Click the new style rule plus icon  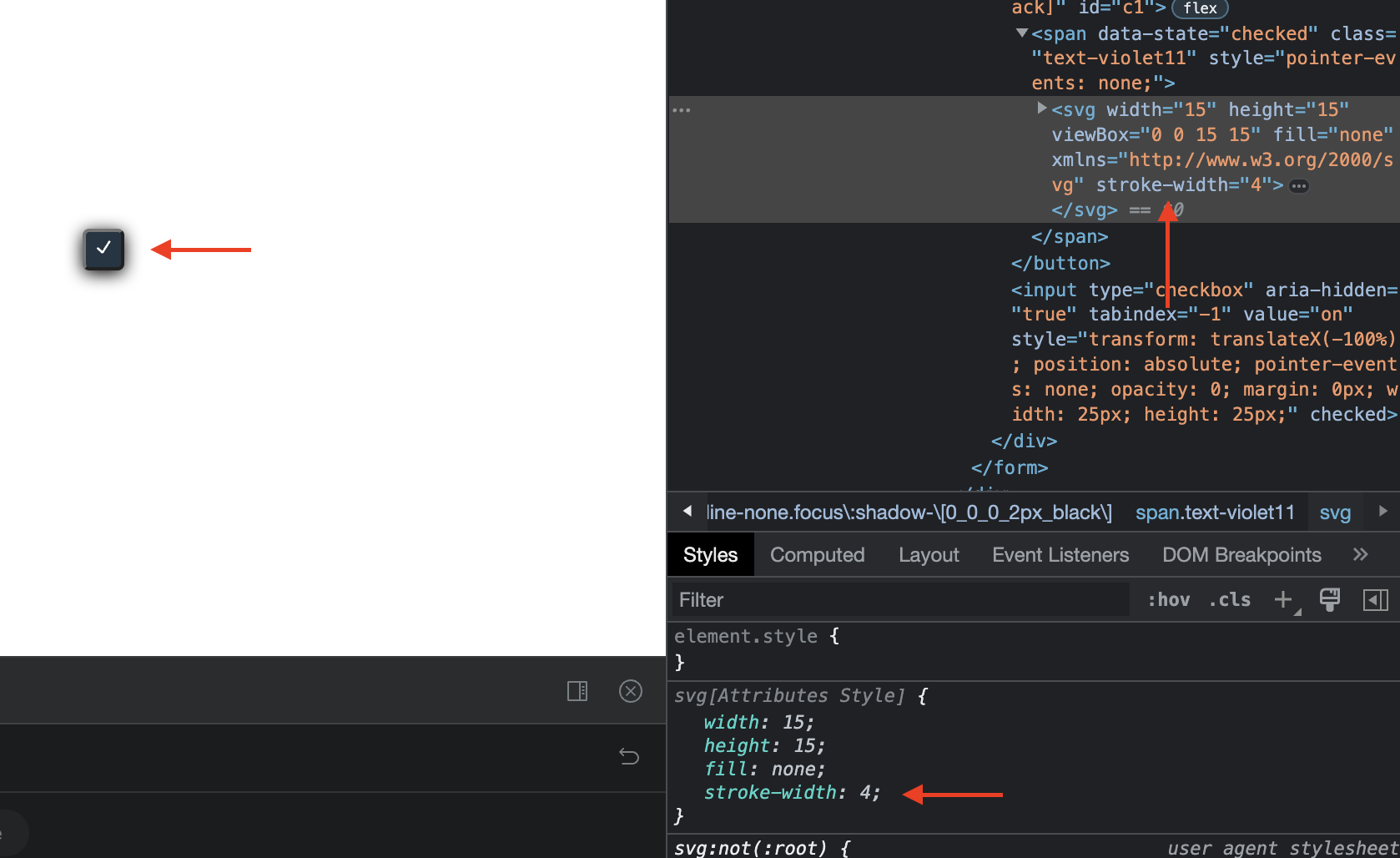coord(1282,599)
